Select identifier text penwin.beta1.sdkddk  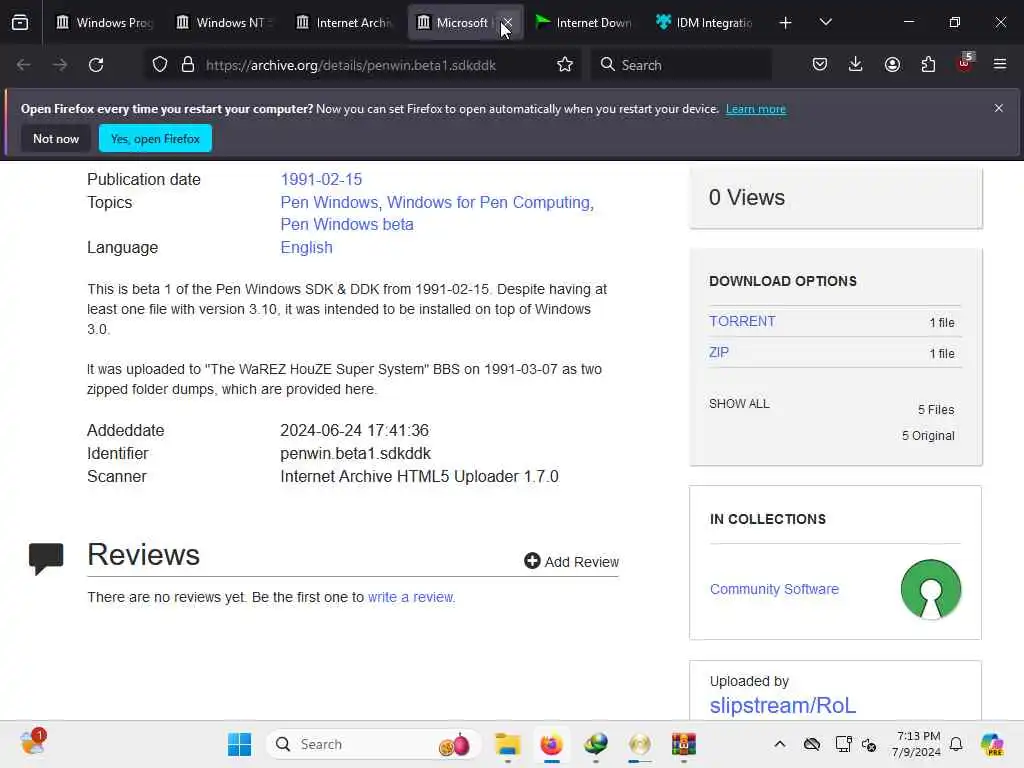point(355,454)
